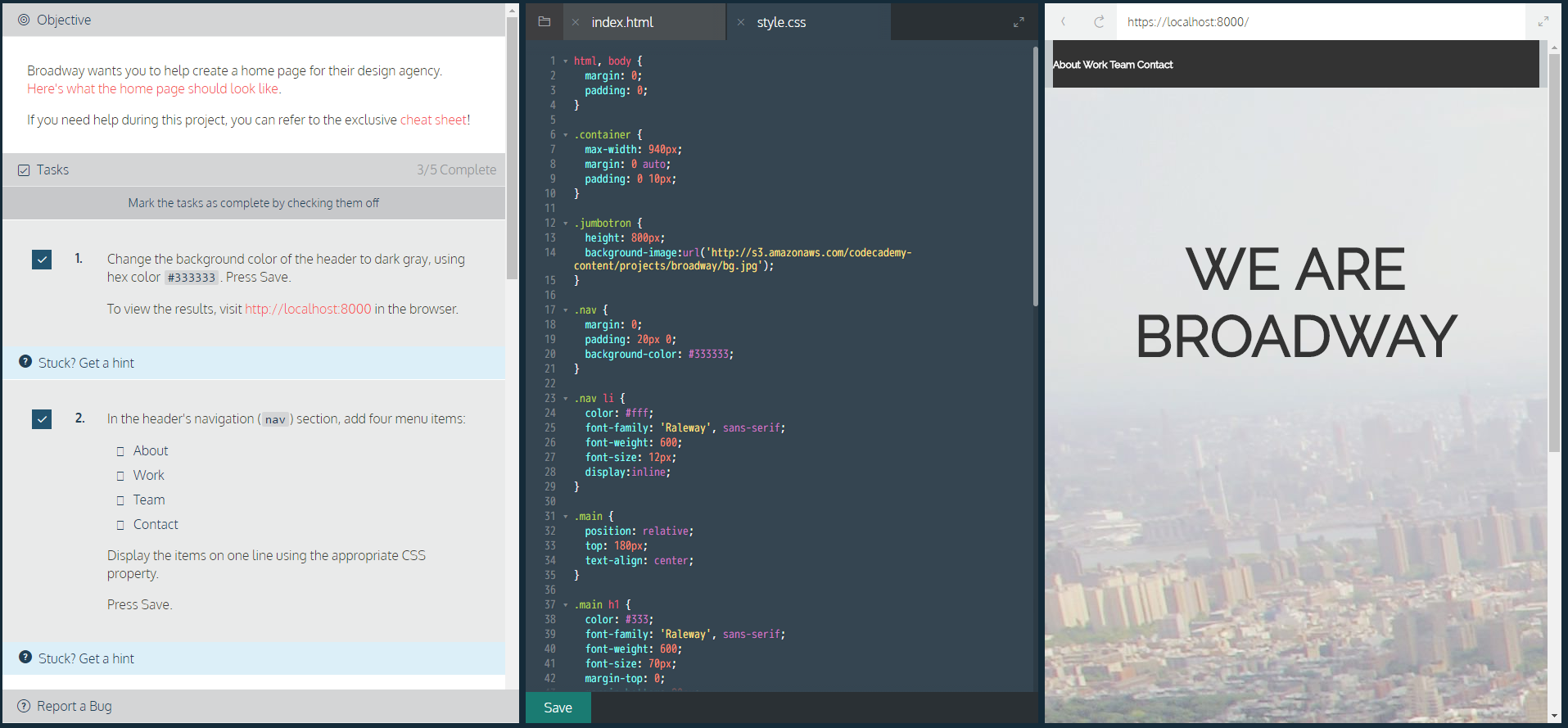
Task: Close the style.css tab with its X
Action: (x=741, y=22)
